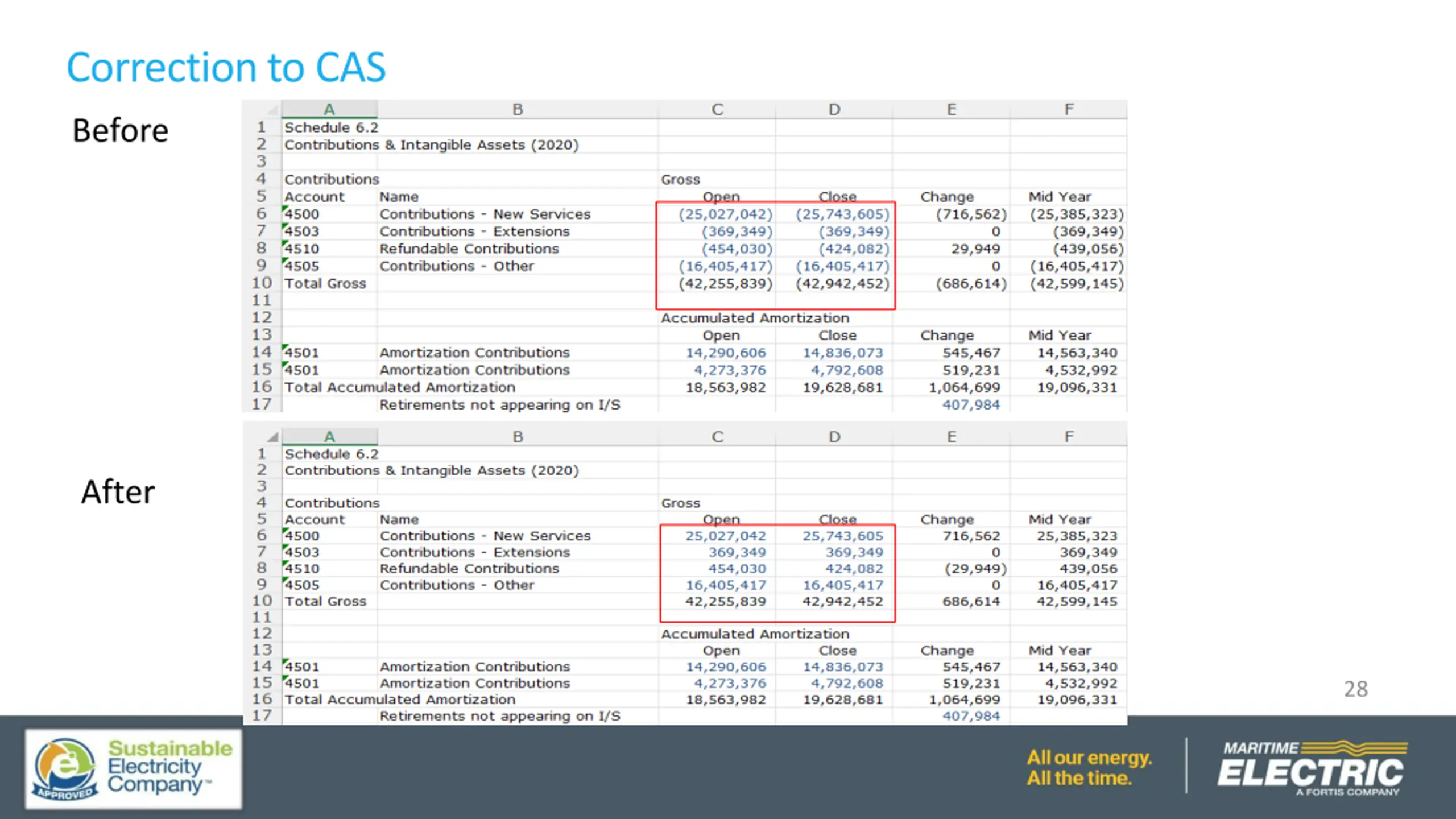Select '1,064,699' change cell in After table
The height and width of the screenshot is (819, 1456).
coord(964,700)
